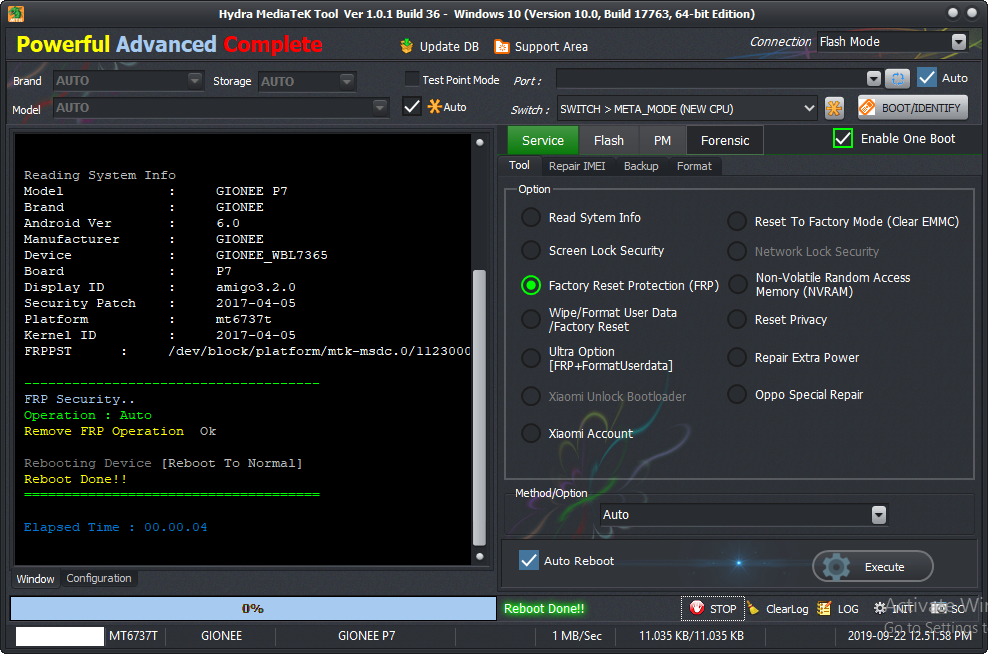The image size is (988, 654).
Task: Open the Support Area icon
Action: pyautogui.click(x=502, y=47)
